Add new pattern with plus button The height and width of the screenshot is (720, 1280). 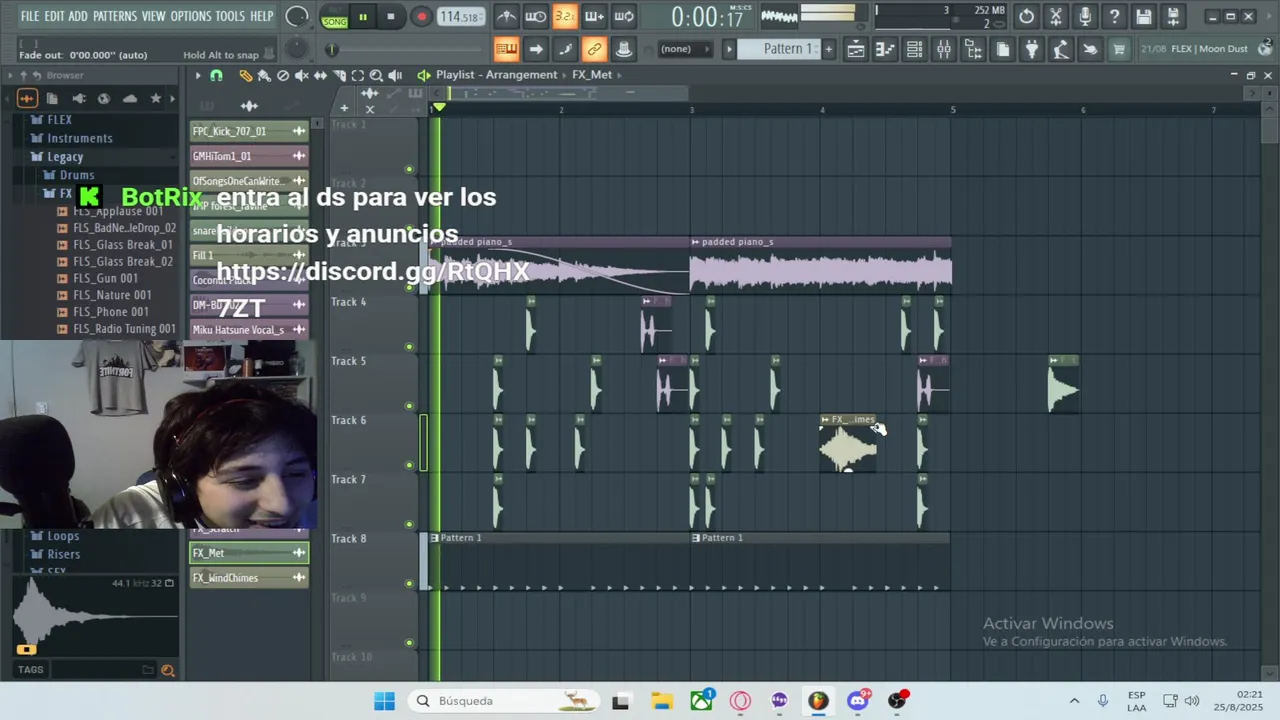coord(828,49)
